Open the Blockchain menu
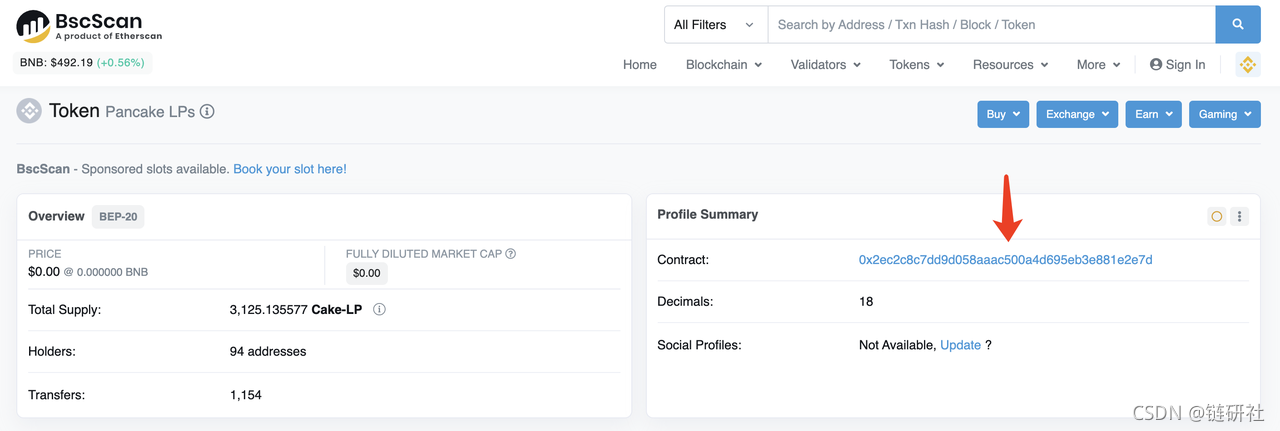 tap(724, 65)
